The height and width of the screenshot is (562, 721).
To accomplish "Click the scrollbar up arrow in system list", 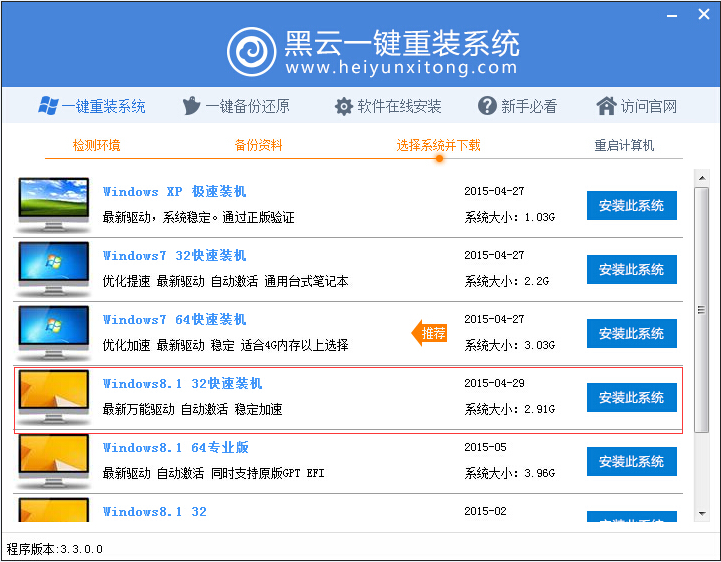I will point(701,178).
